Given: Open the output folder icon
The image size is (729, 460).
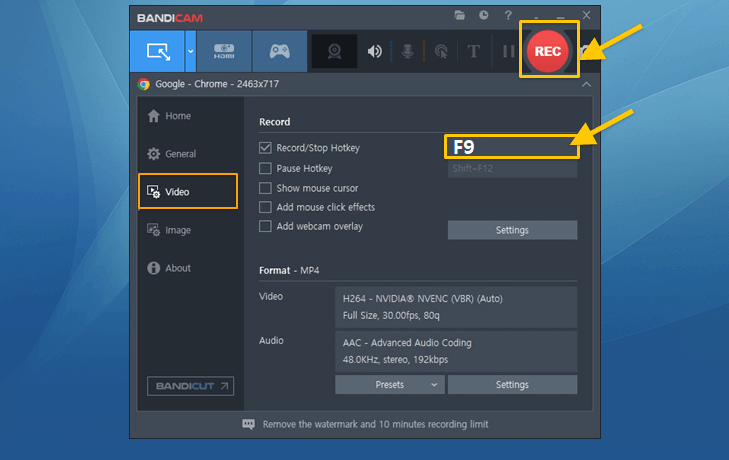Looking at the screenshot, I should (459, 15).
